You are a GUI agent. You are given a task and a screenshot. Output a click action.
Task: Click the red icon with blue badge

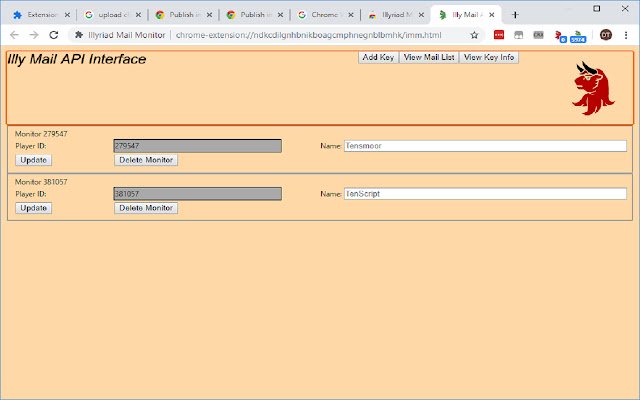(x=560, y=36)
